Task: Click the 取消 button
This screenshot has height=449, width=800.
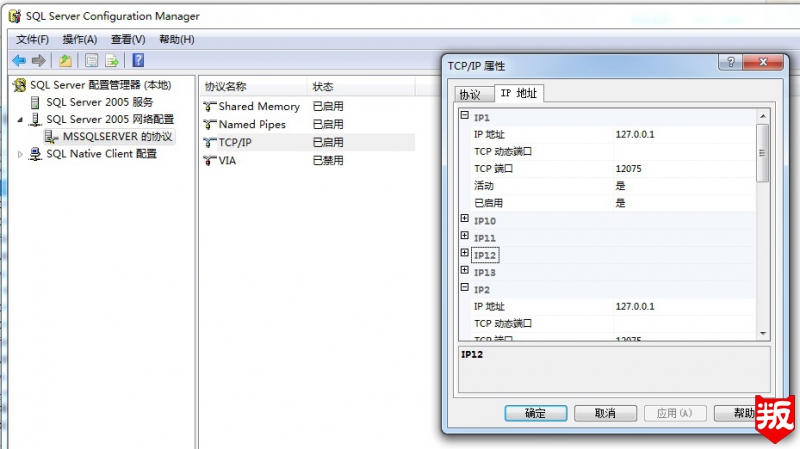Action: pos(605,413)
